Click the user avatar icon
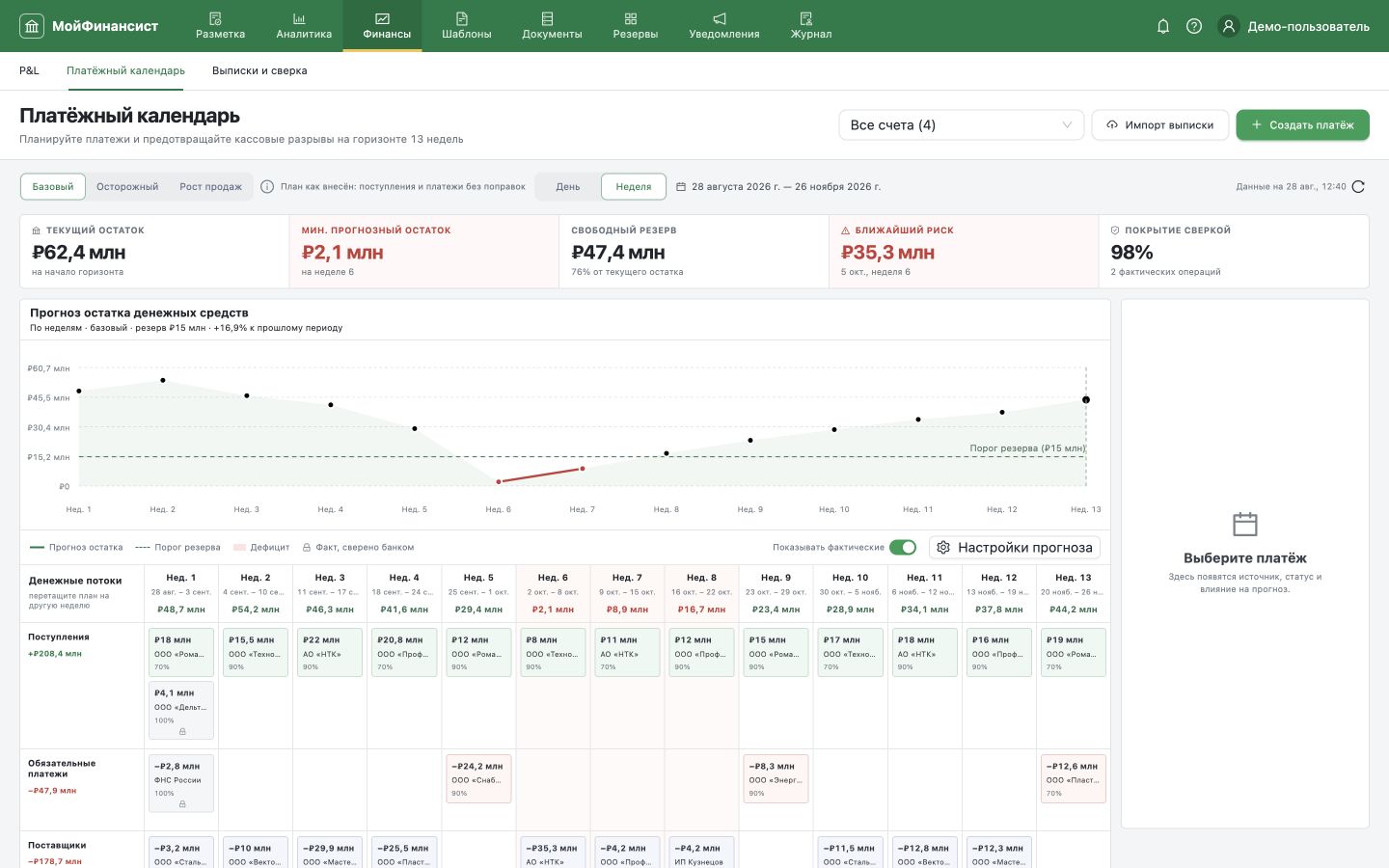1389x868 pixels. [x=1229, y=26]
